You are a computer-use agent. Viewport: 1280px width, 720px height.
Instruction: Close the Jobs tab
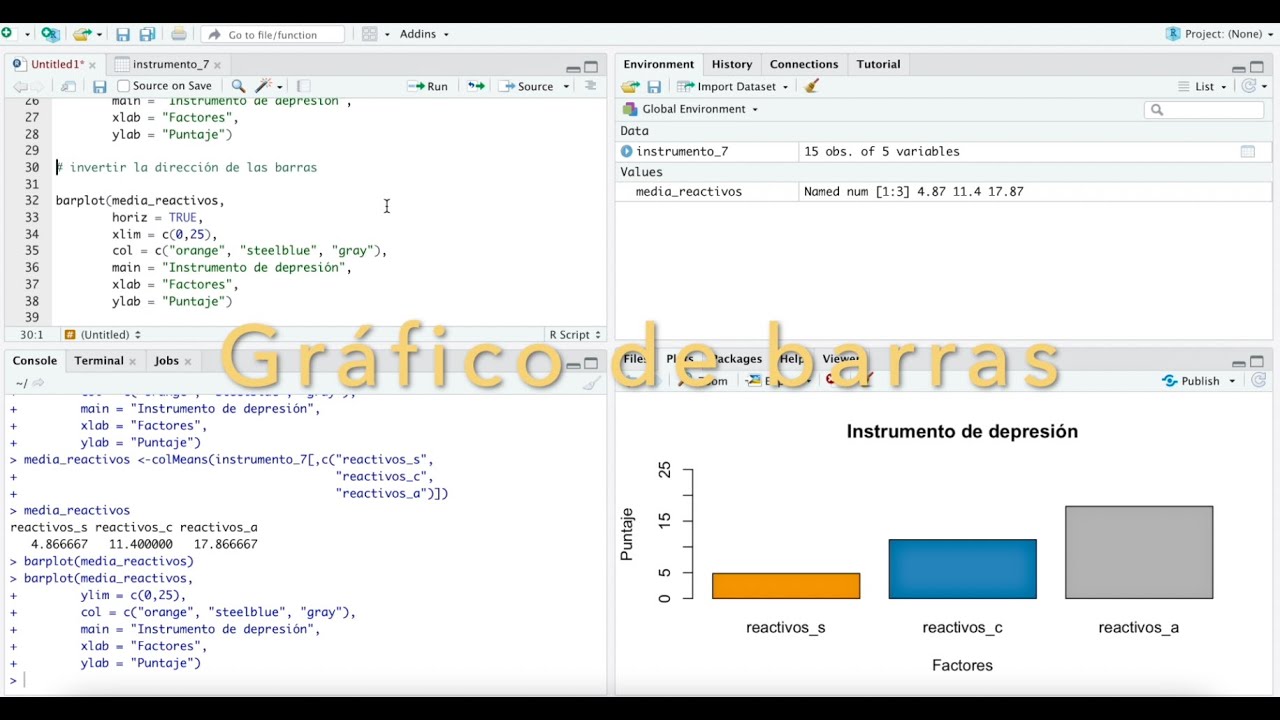[x=187, y=361]
